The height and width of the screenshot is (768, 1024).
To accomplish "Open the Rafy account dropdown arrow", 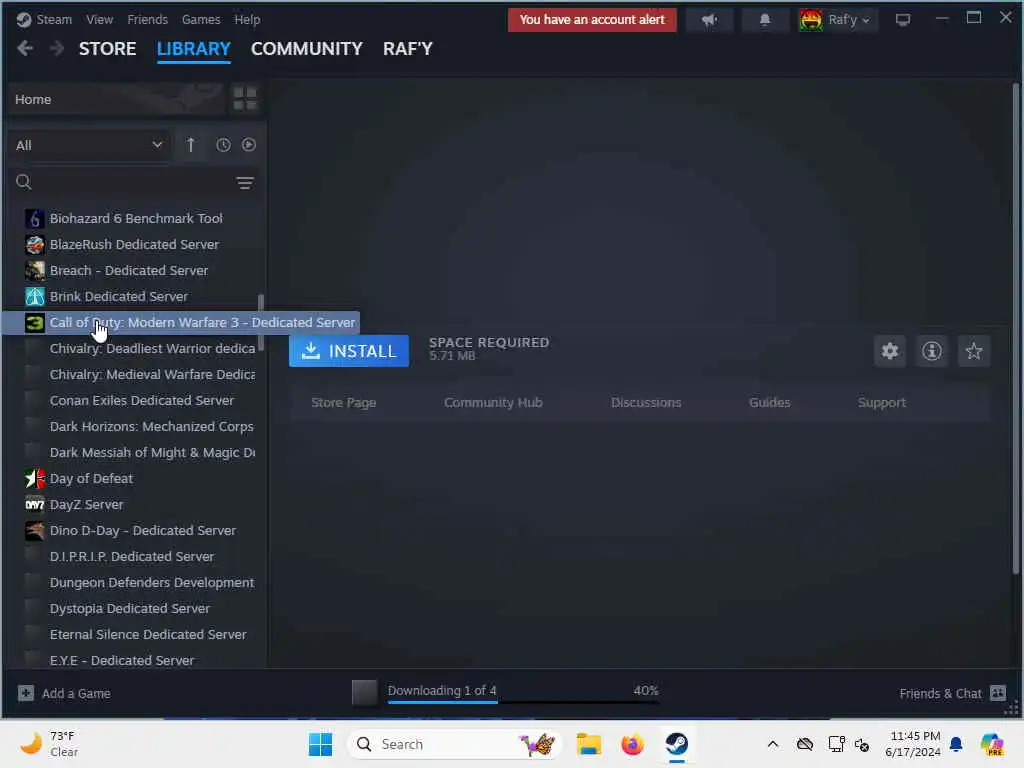I will tap(866, 20).
